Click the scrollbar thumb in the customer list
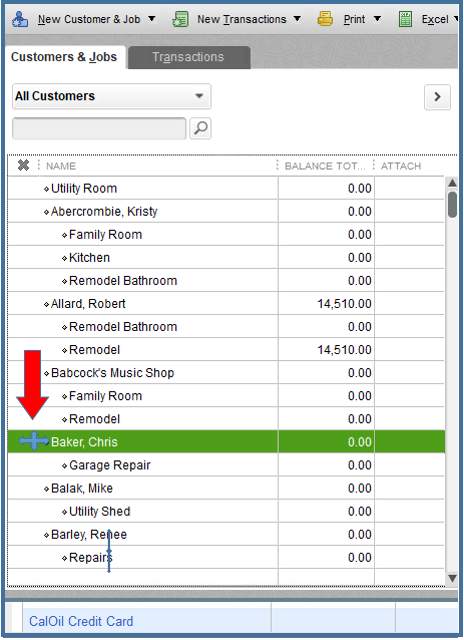The width and height of the screenshot is (464, 640). point(452,204)
